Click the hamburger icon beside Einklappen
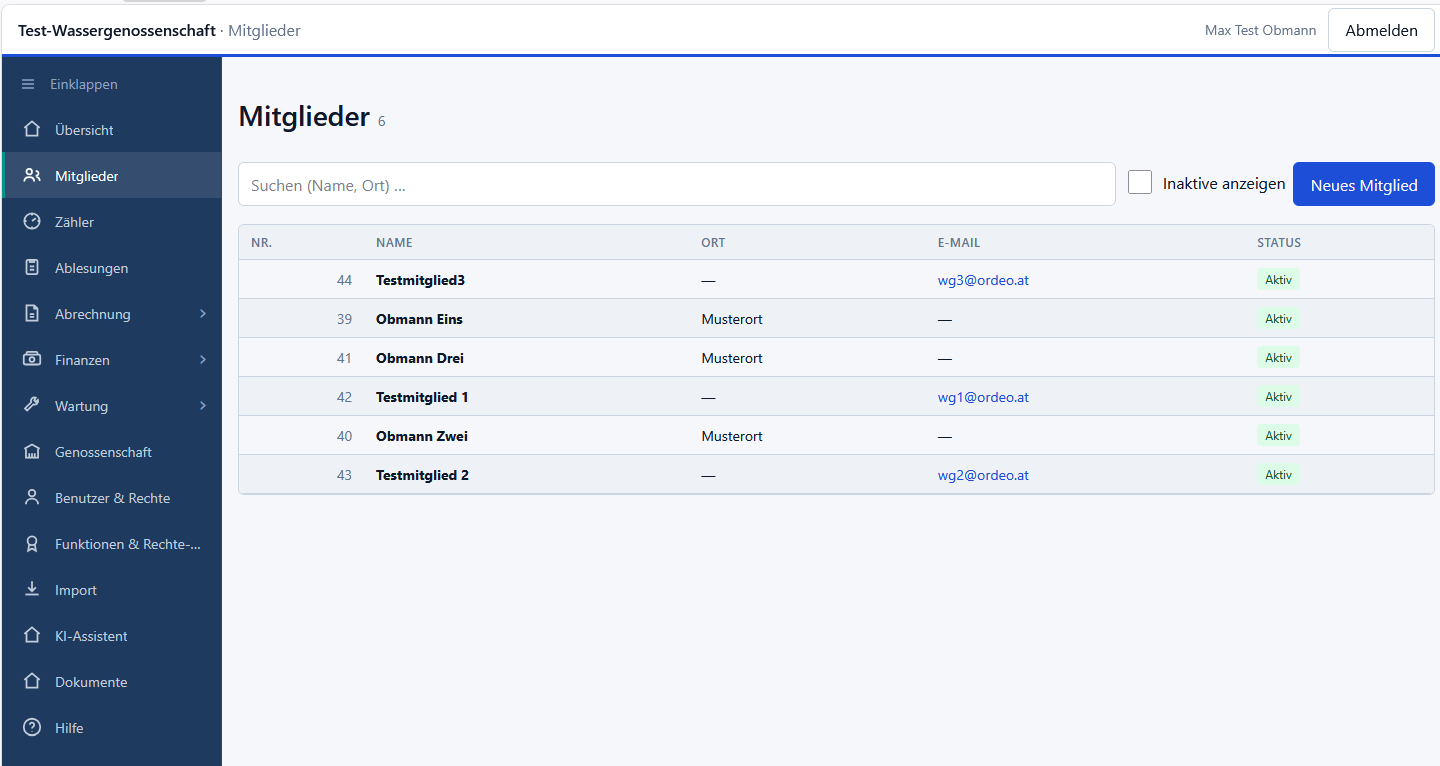The width and height of the screenshot is (1440, 766). tap(28, 85)
